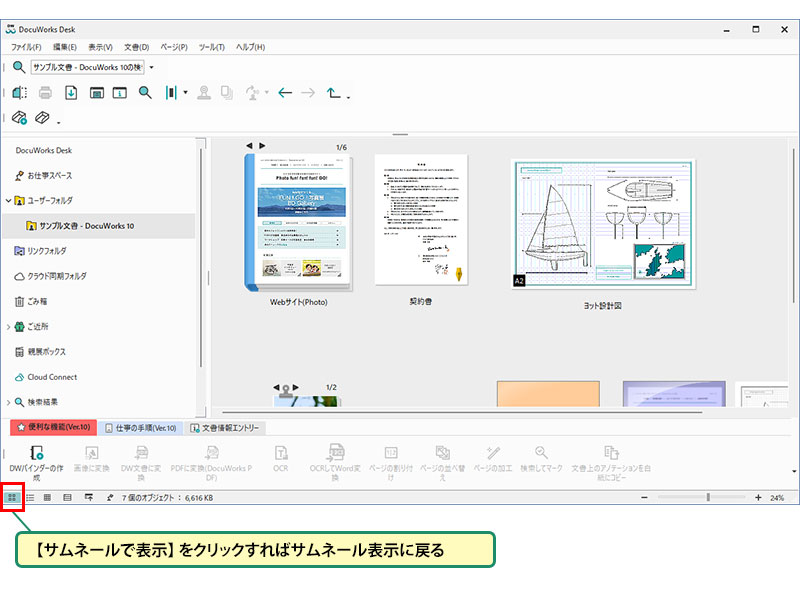Viewport: 800px width, 600px height.
Task: Select サンプル文書 - DocuWorks 10 folder
Action: (99, 226)
